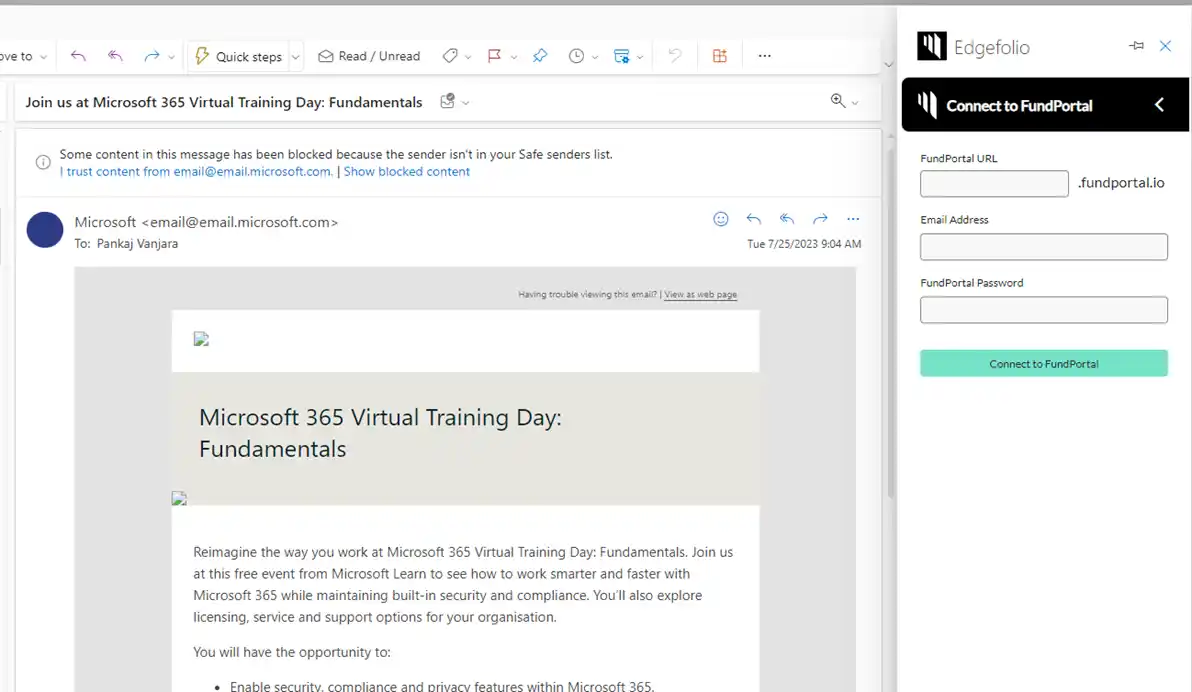The height and width of the screenshot is (692, 1192).
Task: Click the Email Address input field
Action: click(x=1044, y=246)
